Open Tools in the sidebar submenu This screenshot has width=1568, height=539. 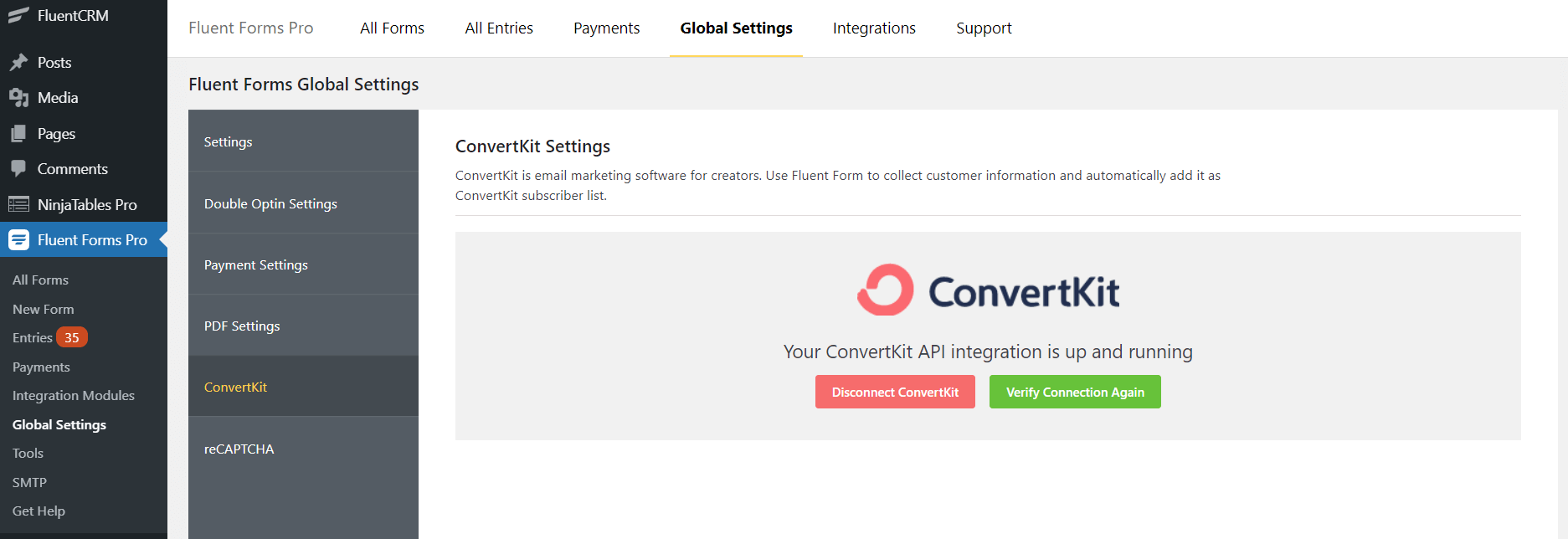(28, 453)
